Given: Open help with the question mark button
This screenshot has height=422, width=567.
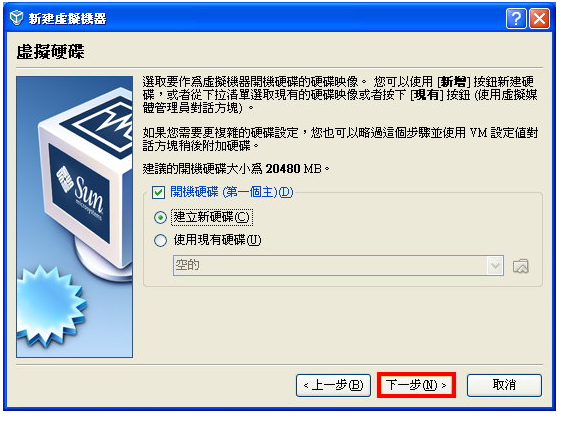Looking at the screenshot, I should 516,18.
